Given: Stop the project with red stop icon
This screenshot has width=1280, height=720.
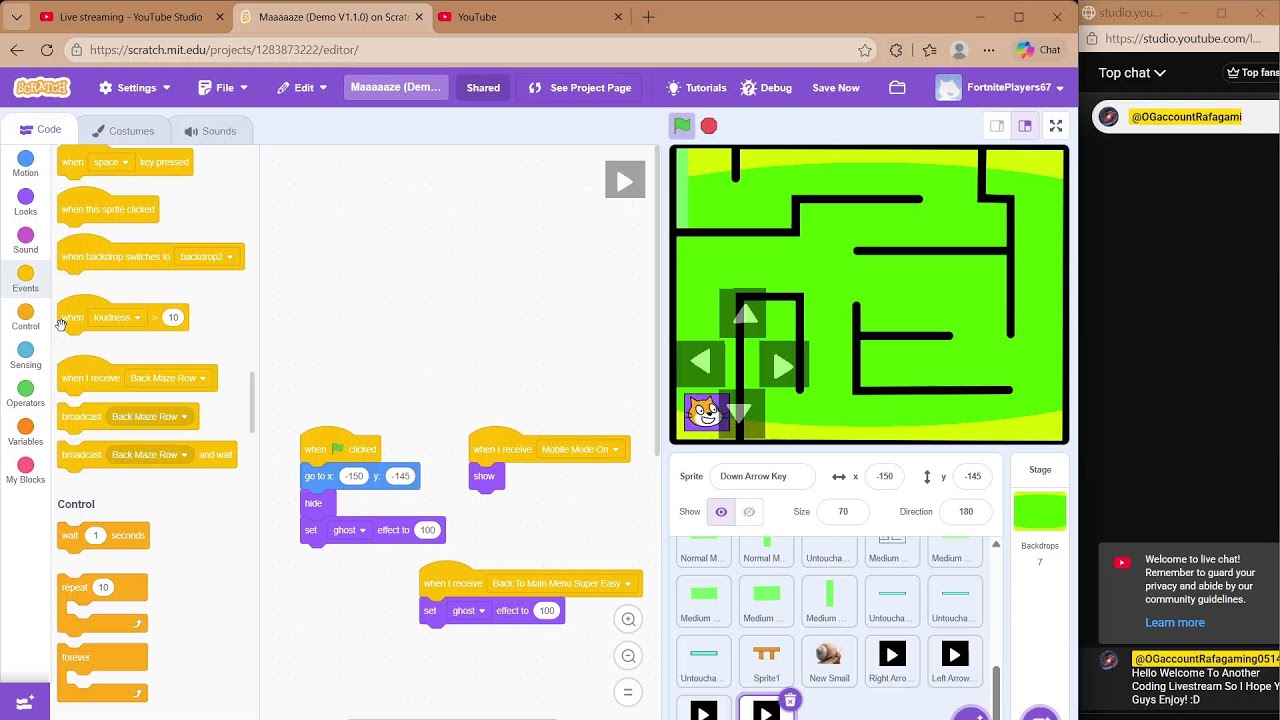Looking at the screenshot, I should (x=709, y=125).
